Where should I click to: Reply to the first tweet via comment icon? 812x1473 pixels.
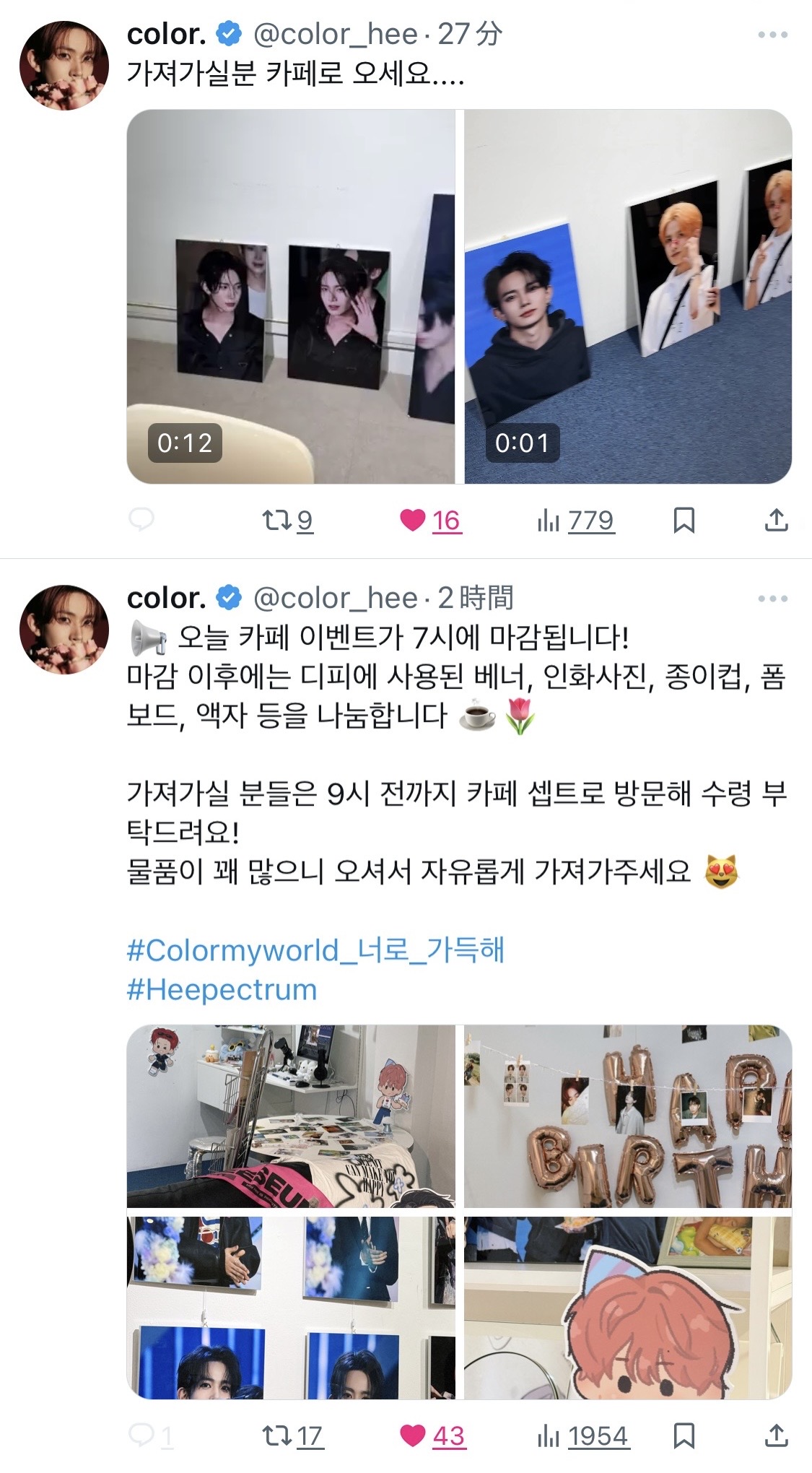[x=141, y=520]
